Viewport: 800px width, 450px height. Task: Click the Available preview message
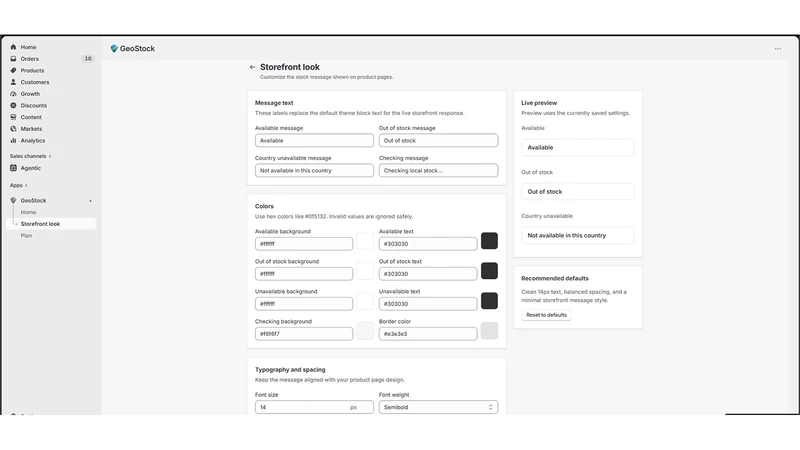578,147
